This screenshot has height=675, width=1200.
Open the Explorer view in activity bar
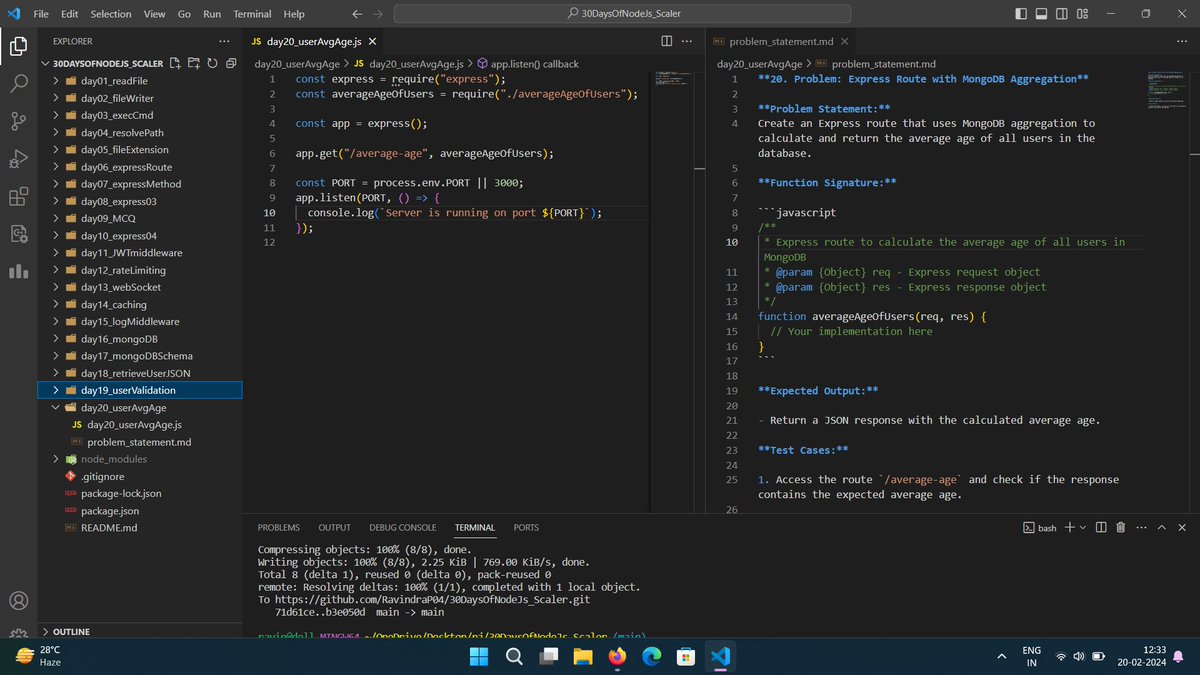(18, 46)
